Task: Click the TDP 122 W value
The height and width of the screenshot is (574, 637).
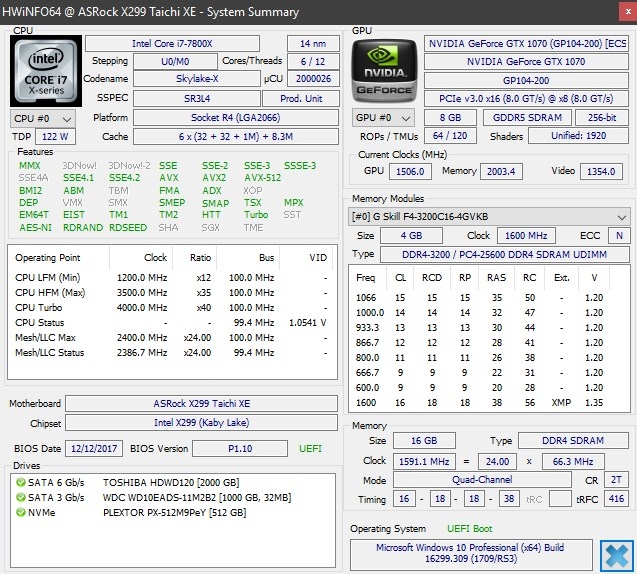Action: pos(55,136)
